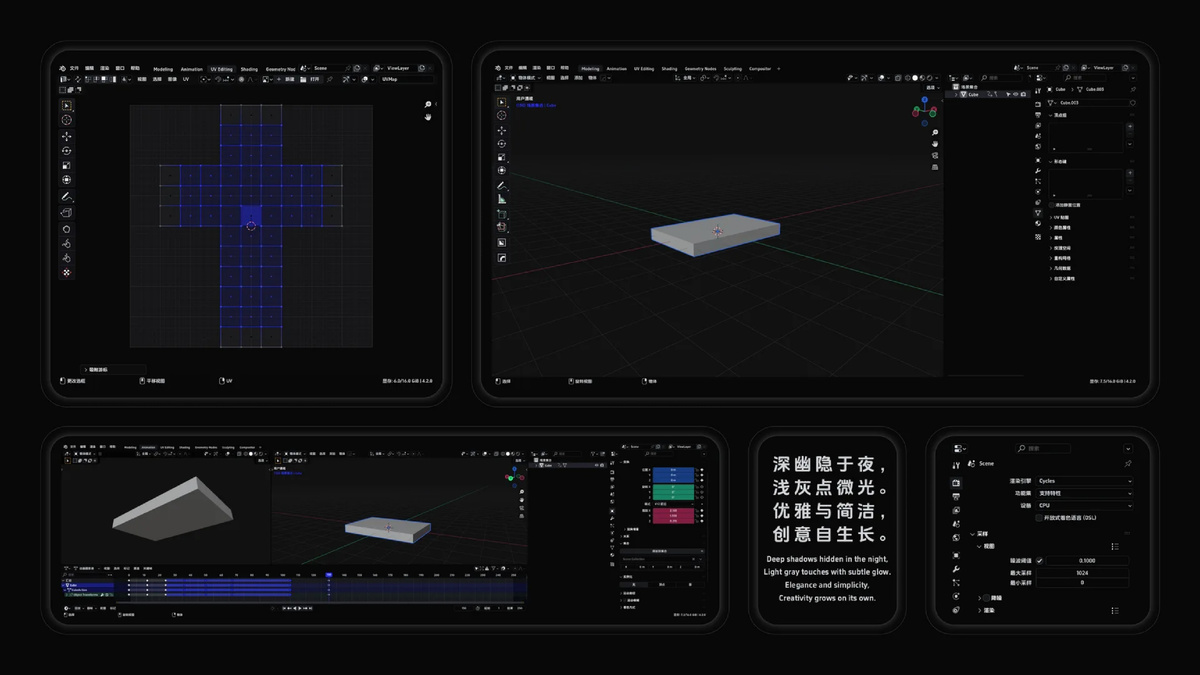
Task: Open Render properties tab in bottom-right panel
Action: pos(956,483)
